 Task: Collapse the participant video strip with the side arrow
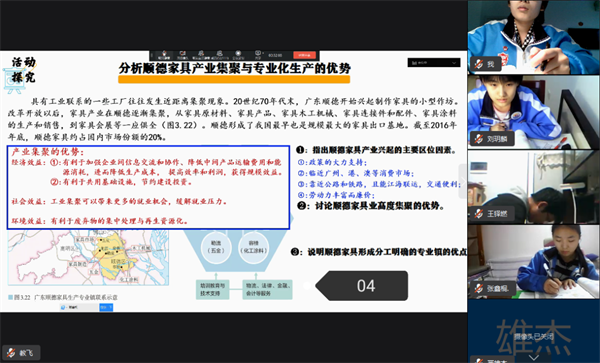(463, 181)
